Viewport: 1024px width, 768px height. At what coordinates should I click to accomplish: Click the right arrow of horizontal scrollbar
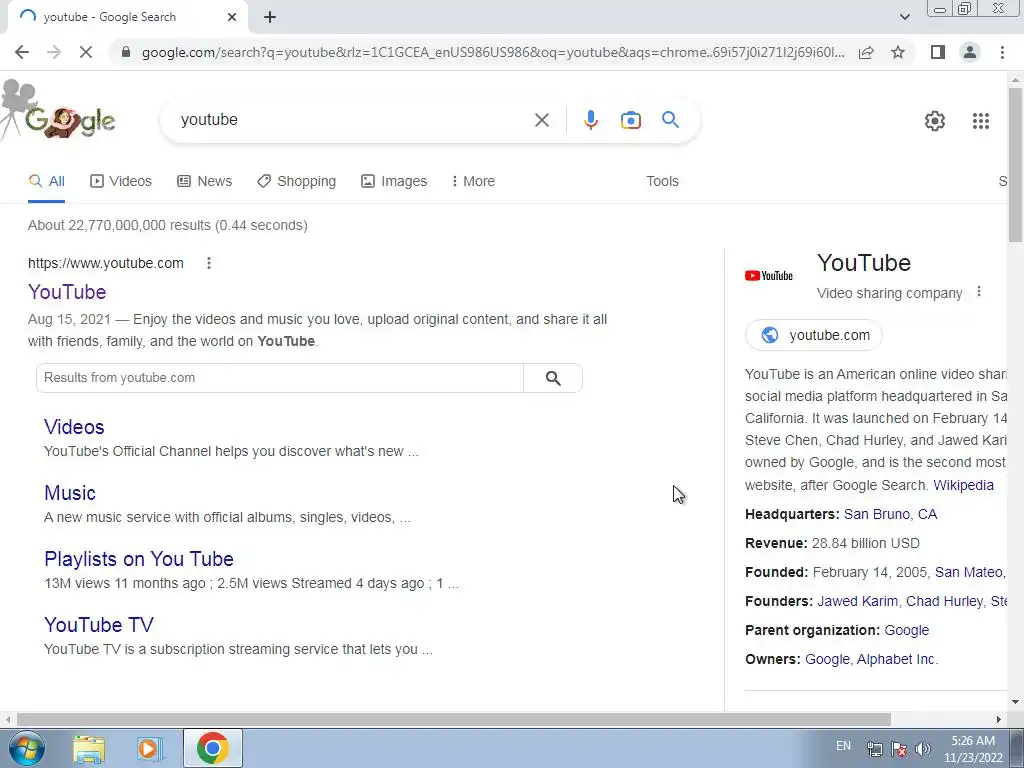click(x=998, y=719)
